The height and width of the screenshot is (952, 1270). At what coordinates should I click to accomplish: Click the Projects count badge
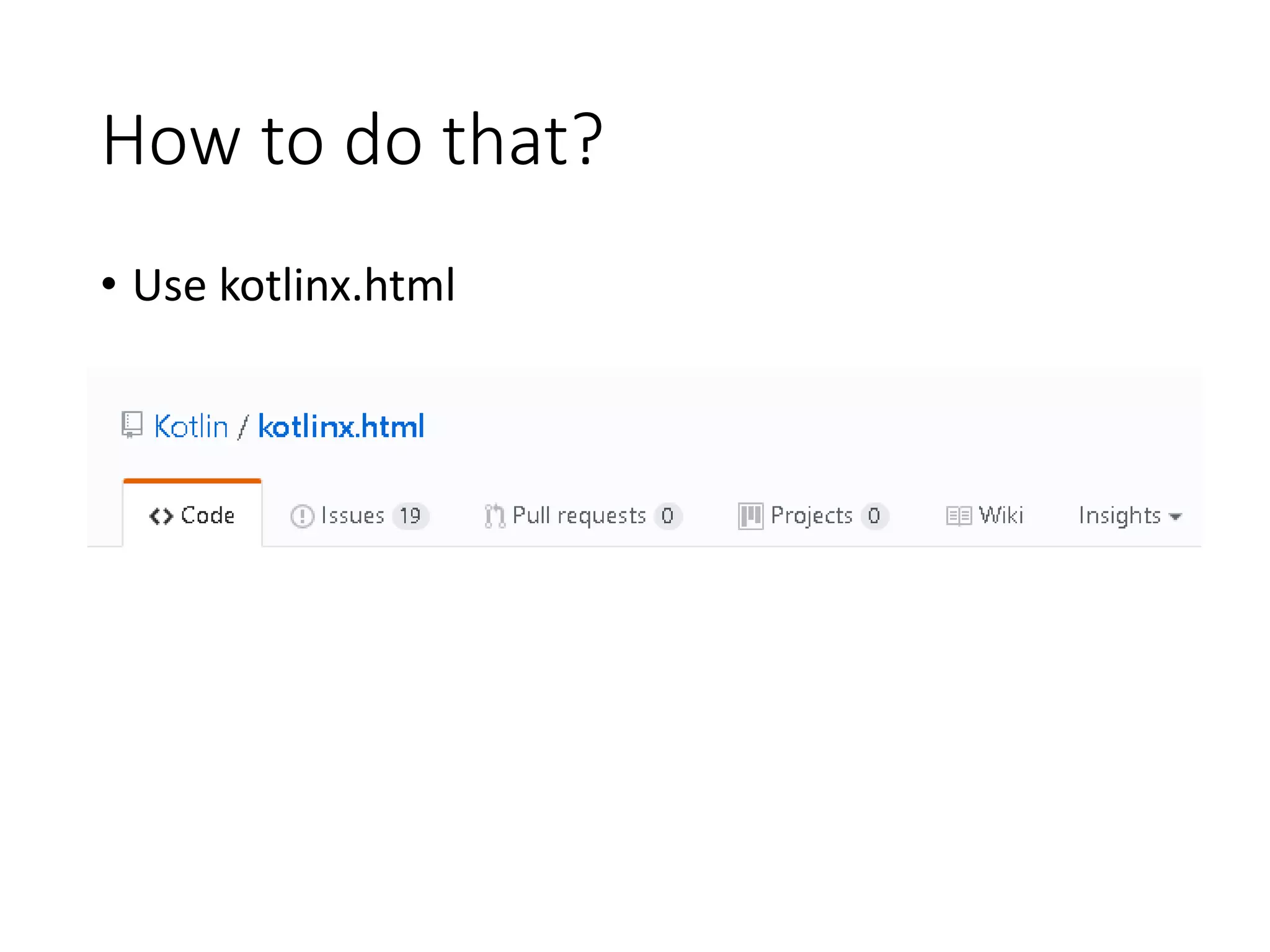874,516
